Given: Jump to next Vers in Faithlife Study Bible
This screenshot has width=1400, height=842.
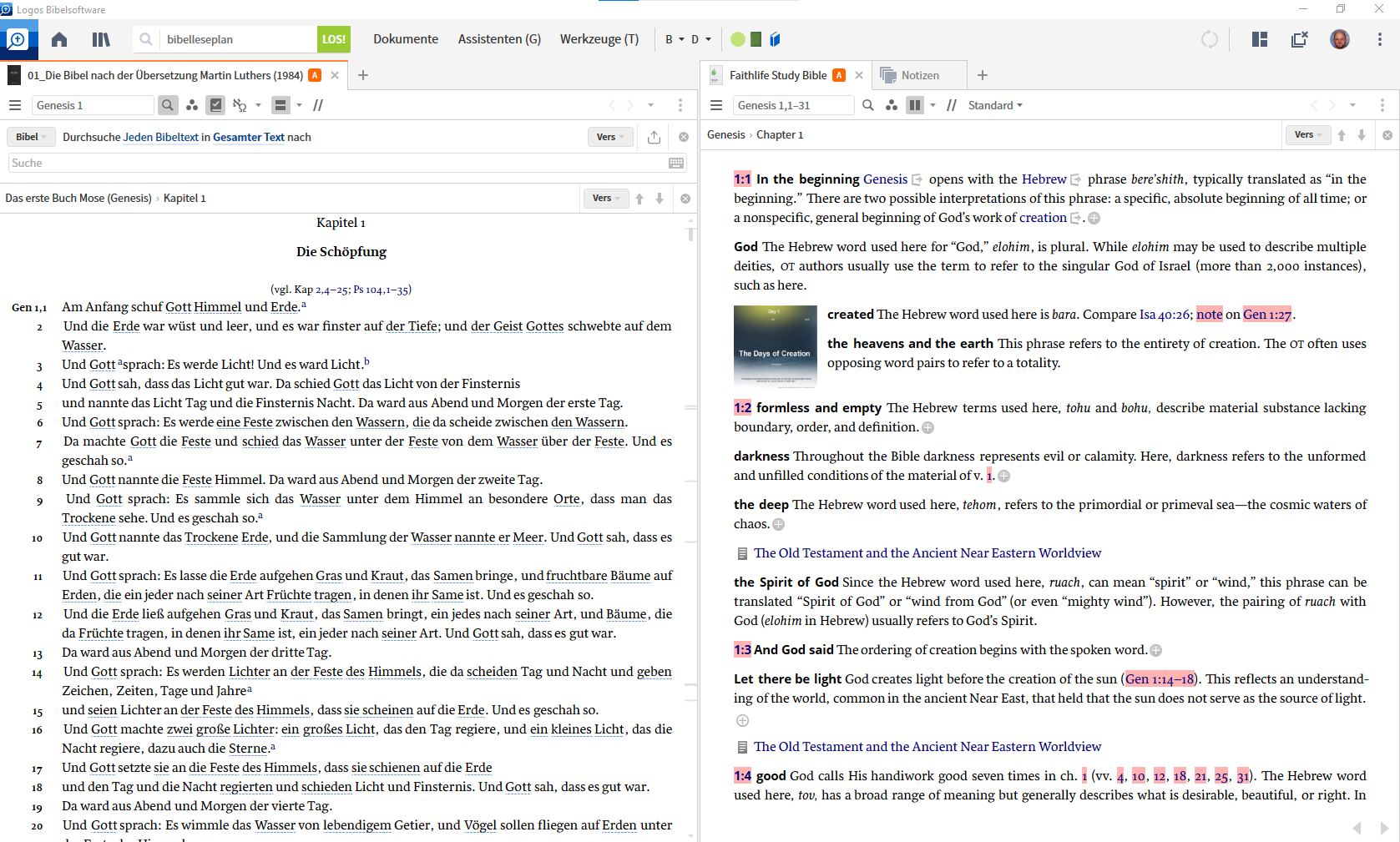Looking at the screenshot, I should [1362, 135].
